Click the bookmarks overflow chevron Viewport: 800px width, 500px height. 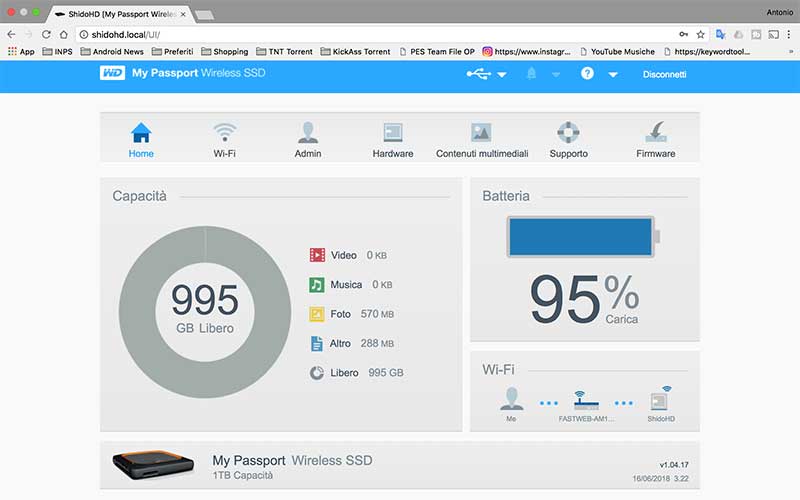pyautogui.click(x=791, y=52)
